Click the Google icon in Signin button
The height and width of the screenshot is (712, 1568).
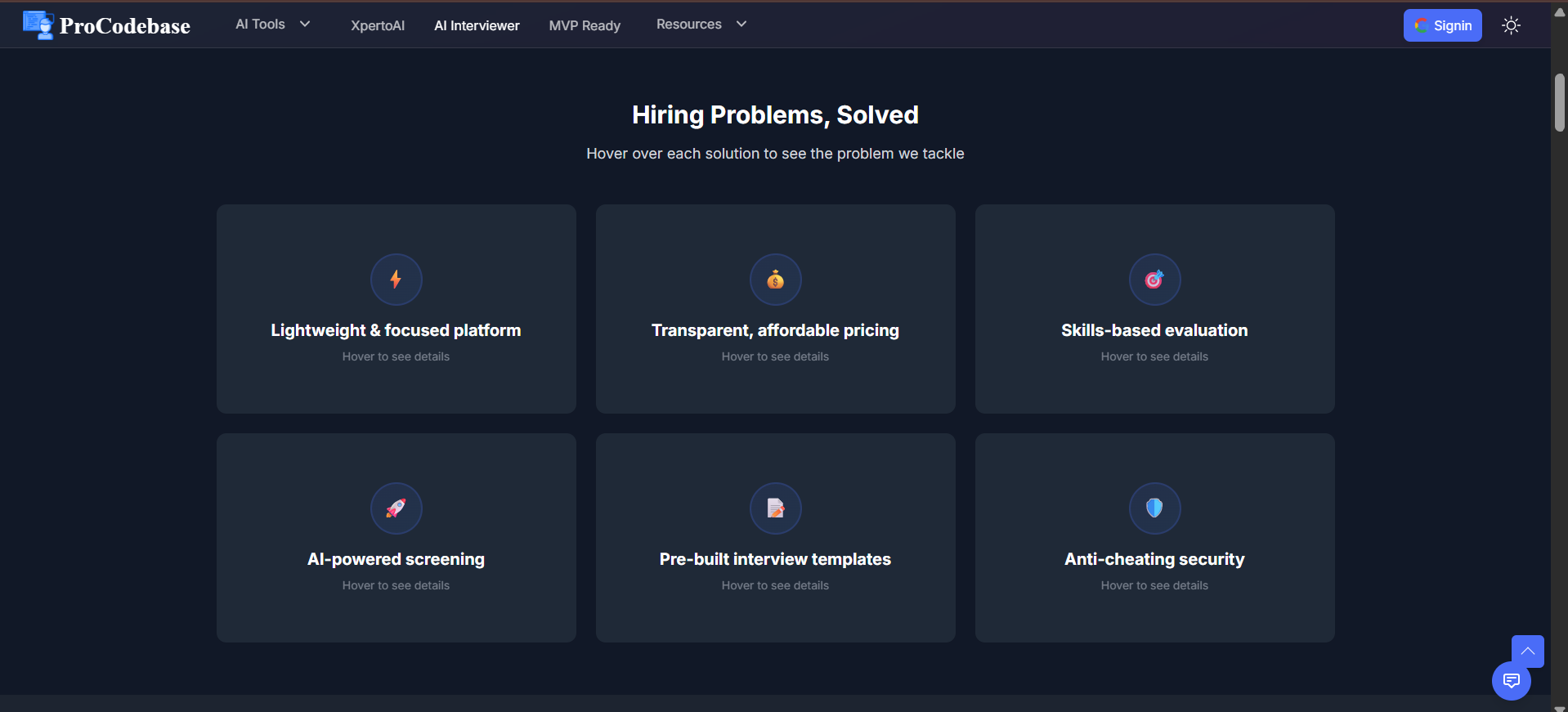click(1422, 25)
